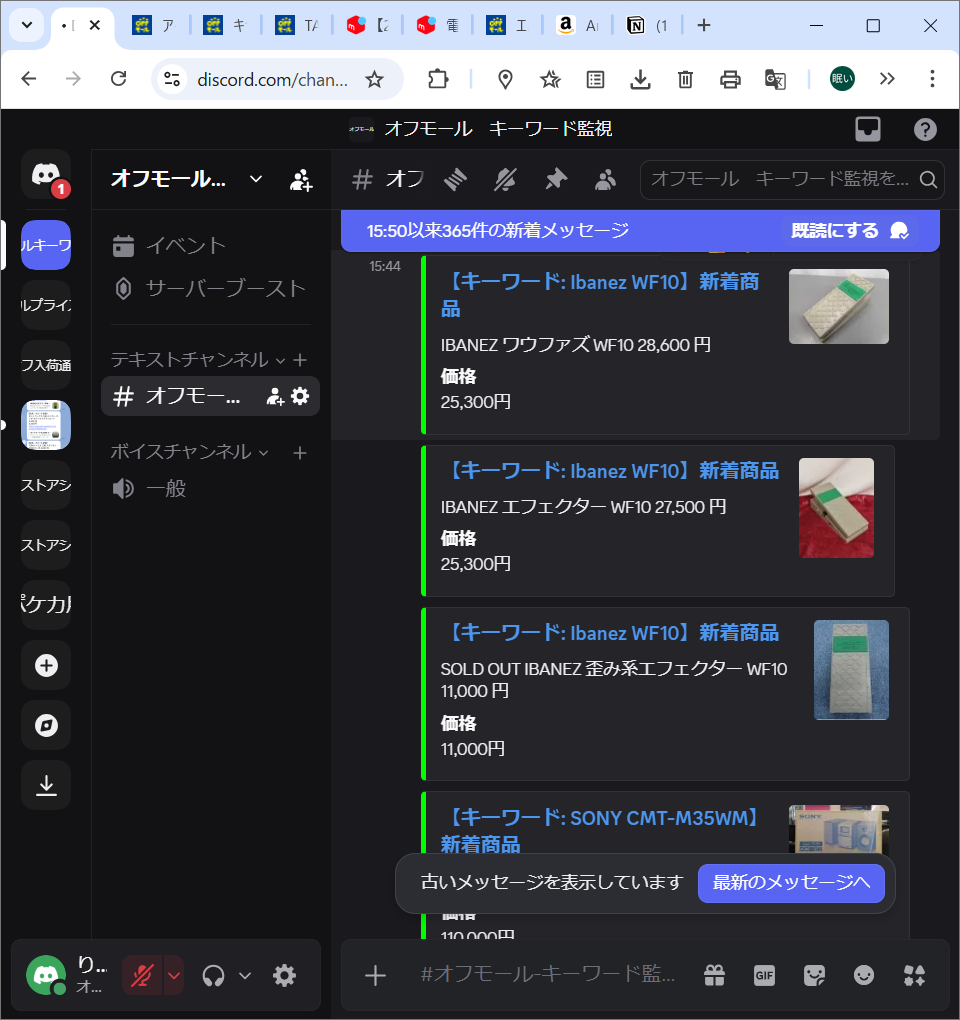Add a new text channel plus icon
Screen dimensions: 960x1020
click(x=300, y=360)
